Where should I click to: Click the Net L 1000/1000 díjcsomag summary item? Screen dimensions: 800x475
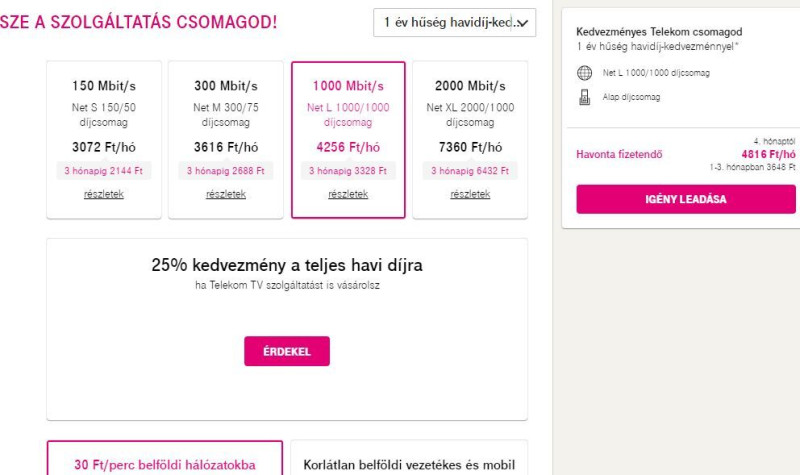click(656, 73)
